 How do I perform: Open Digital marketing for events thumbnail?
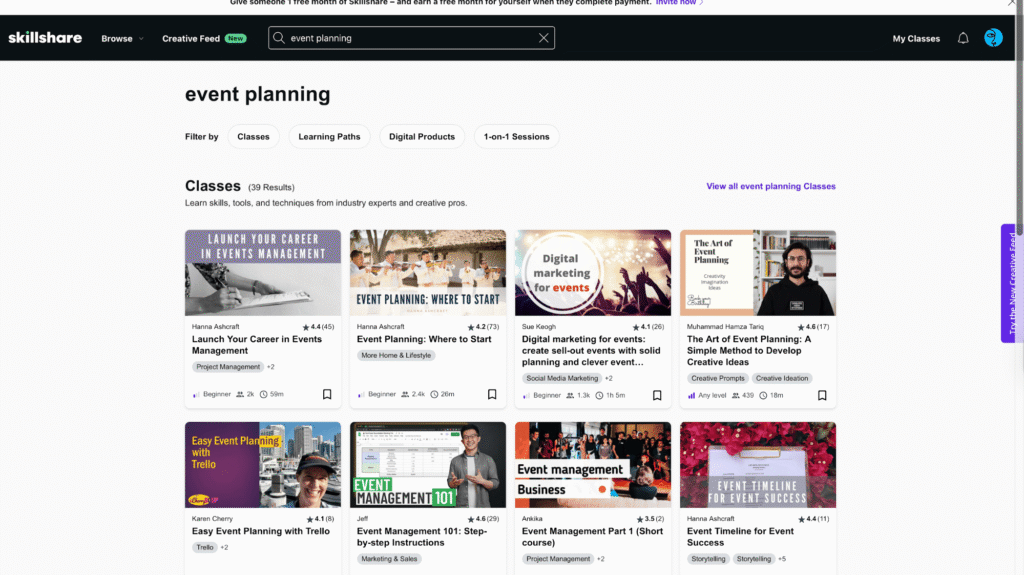593,272
